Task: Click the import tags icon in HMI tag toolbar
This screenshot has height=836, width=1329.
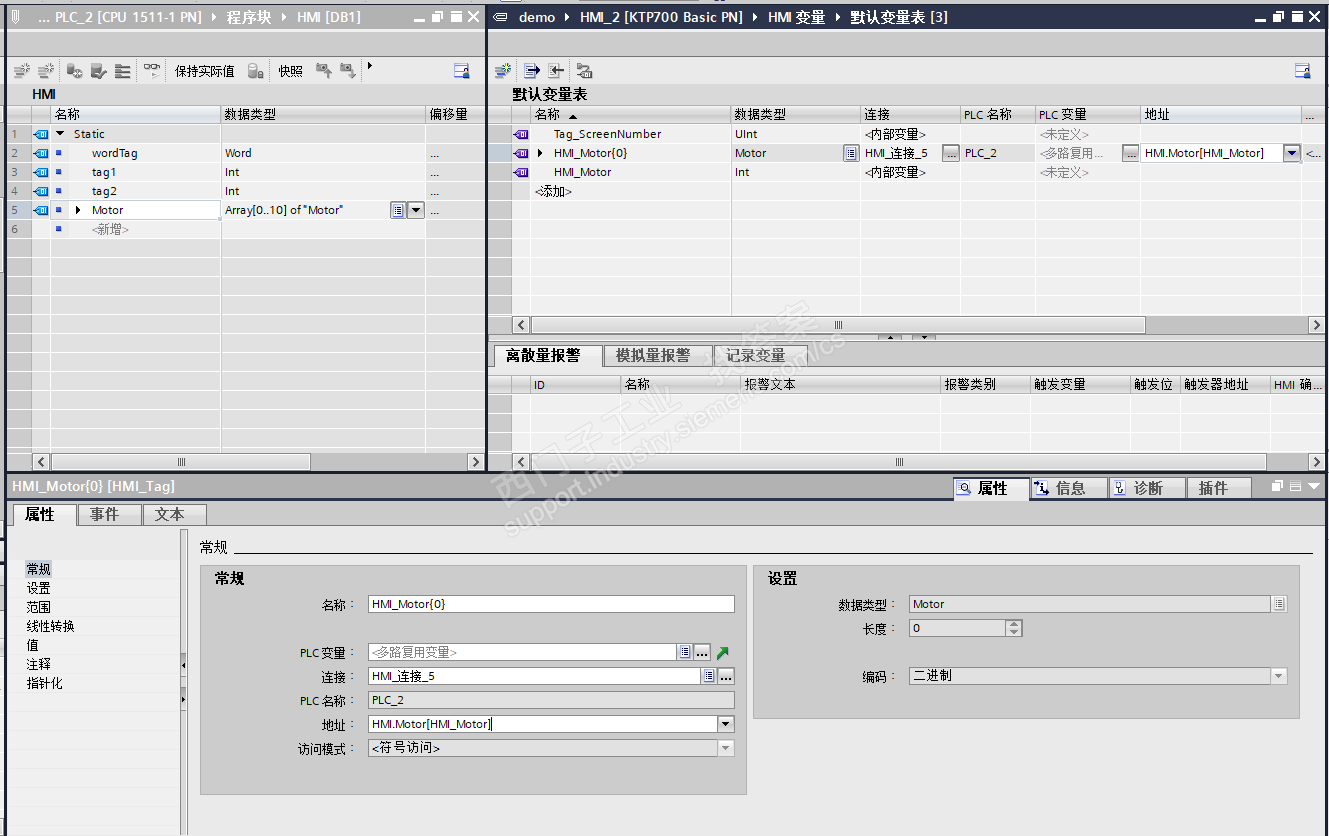Action: 556,71
